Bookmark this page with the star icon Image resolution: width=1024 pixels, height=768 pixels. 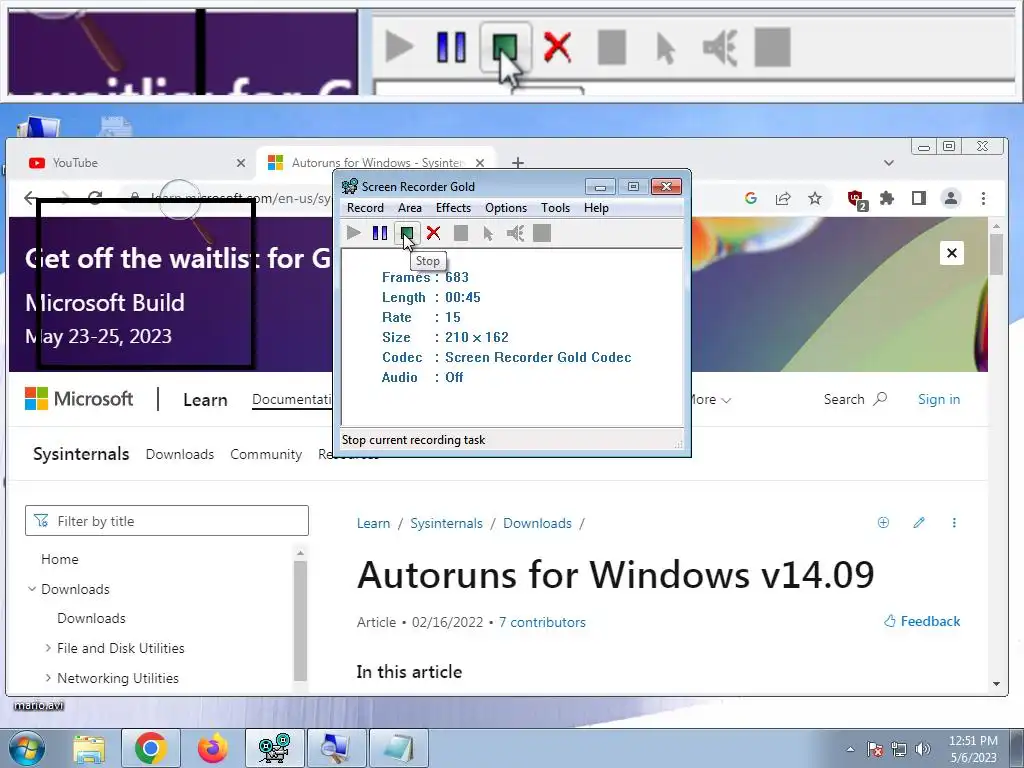pos(814,198)
